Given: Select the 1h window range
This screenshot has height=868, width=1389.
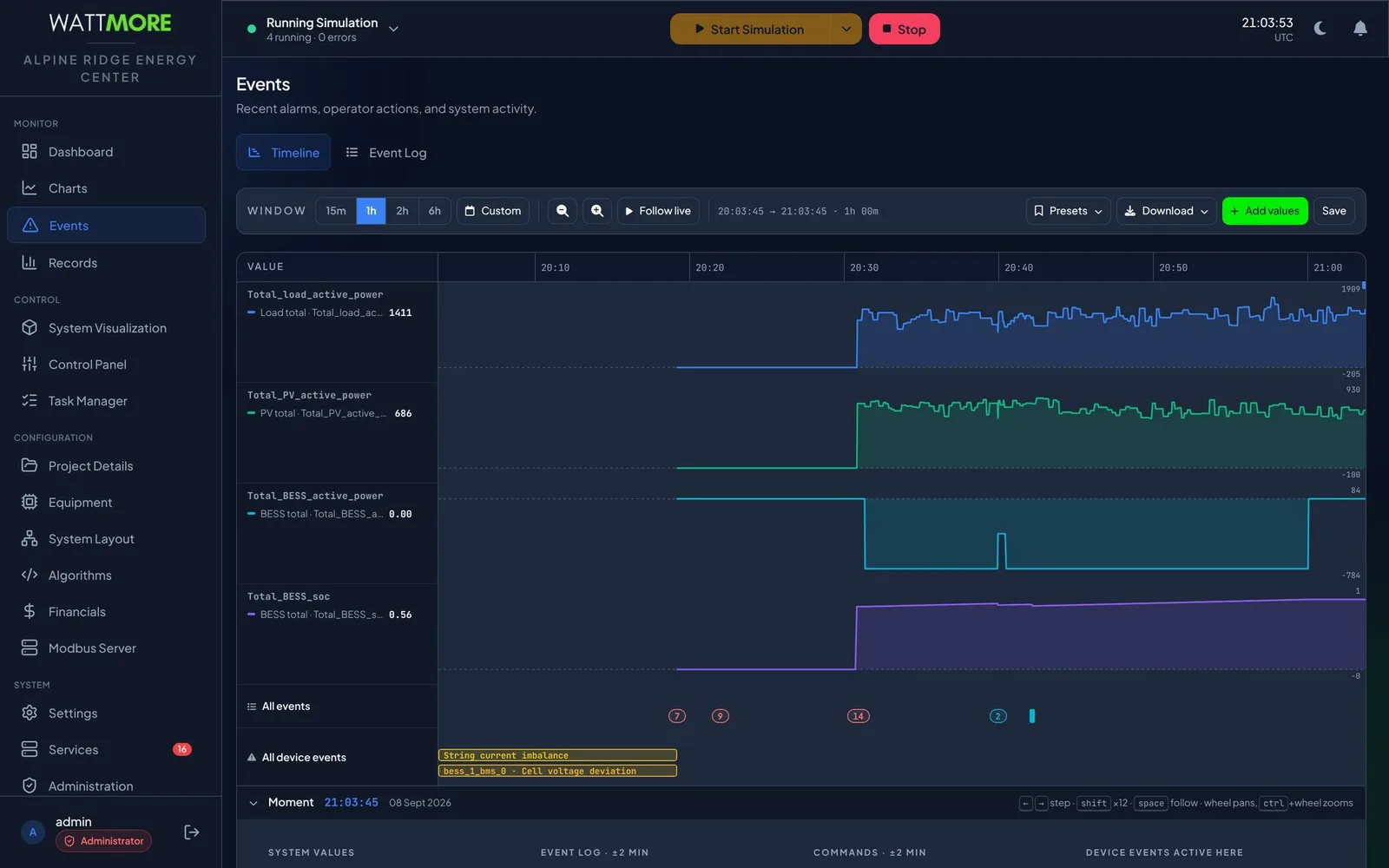Looking at the screenshot, I should point(371,211).
